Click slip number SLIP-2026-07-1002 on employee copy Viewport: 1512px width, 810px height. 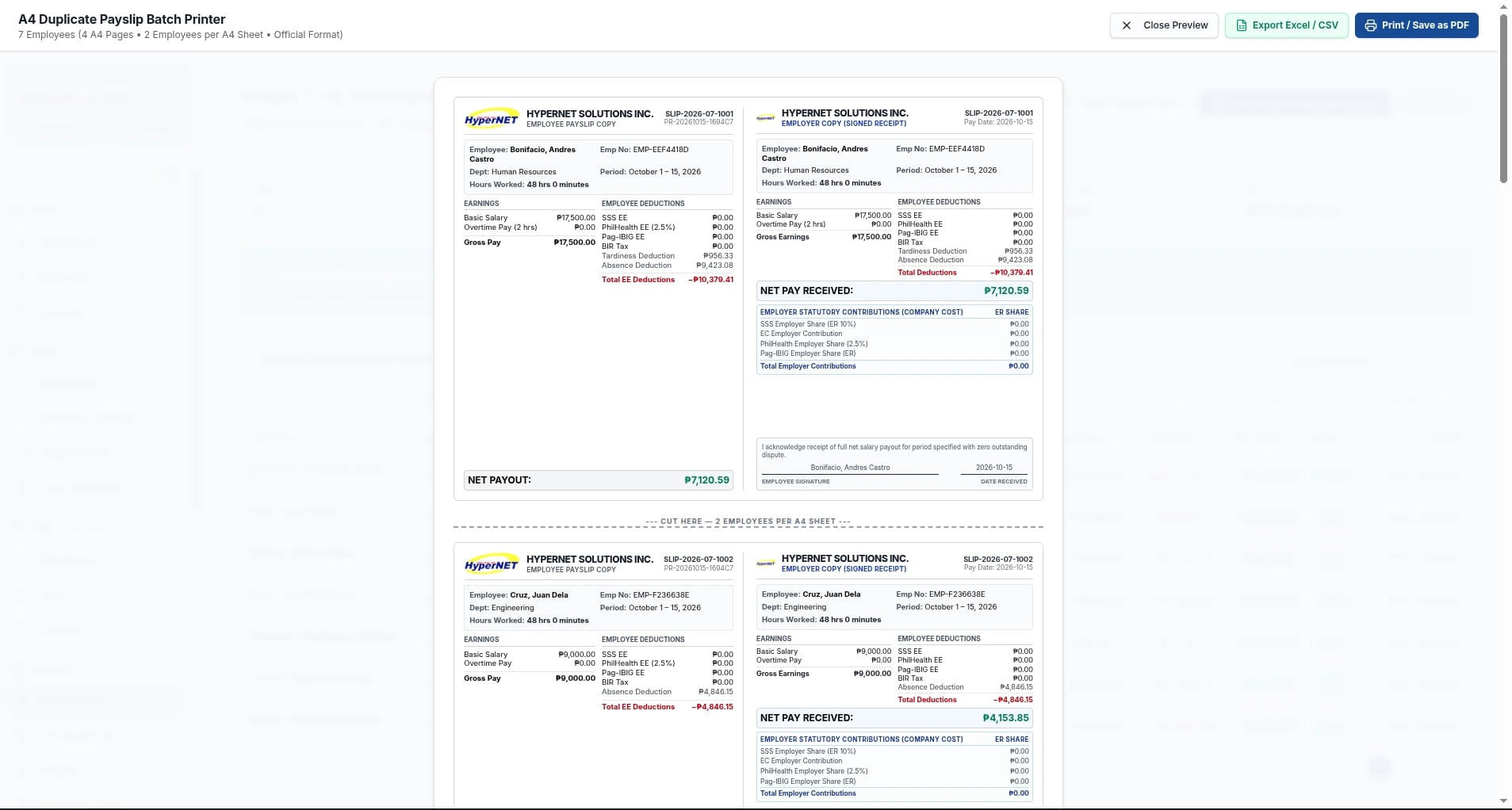click(699, 559)
